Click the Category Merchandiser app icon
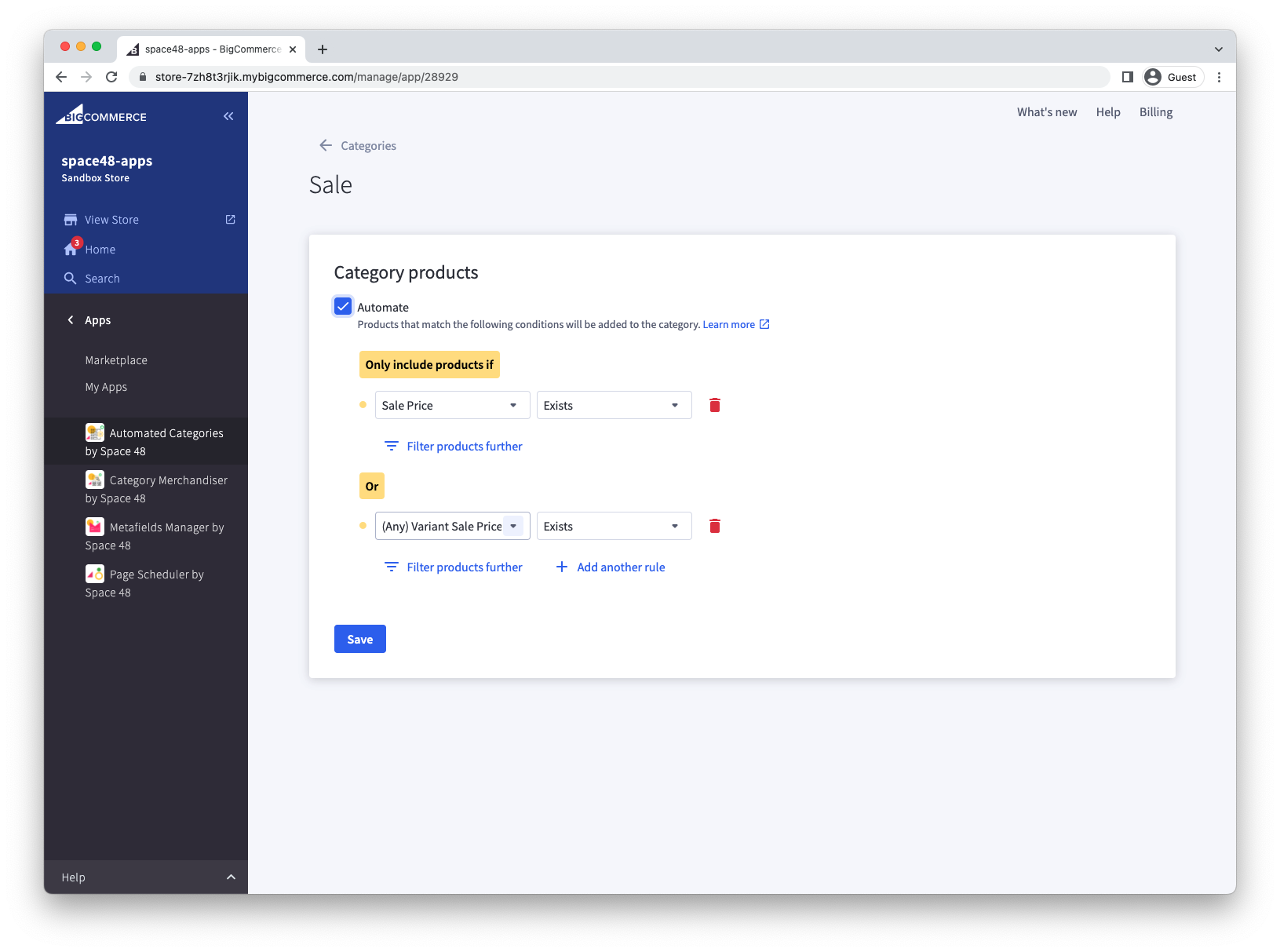This screenshot has height=952, width=1280. (x=95, y=480)
